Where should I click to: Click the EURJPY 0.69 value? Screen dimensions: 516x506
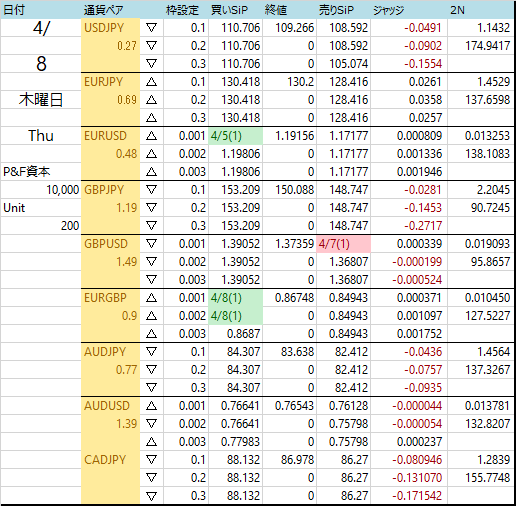point(127,100)
